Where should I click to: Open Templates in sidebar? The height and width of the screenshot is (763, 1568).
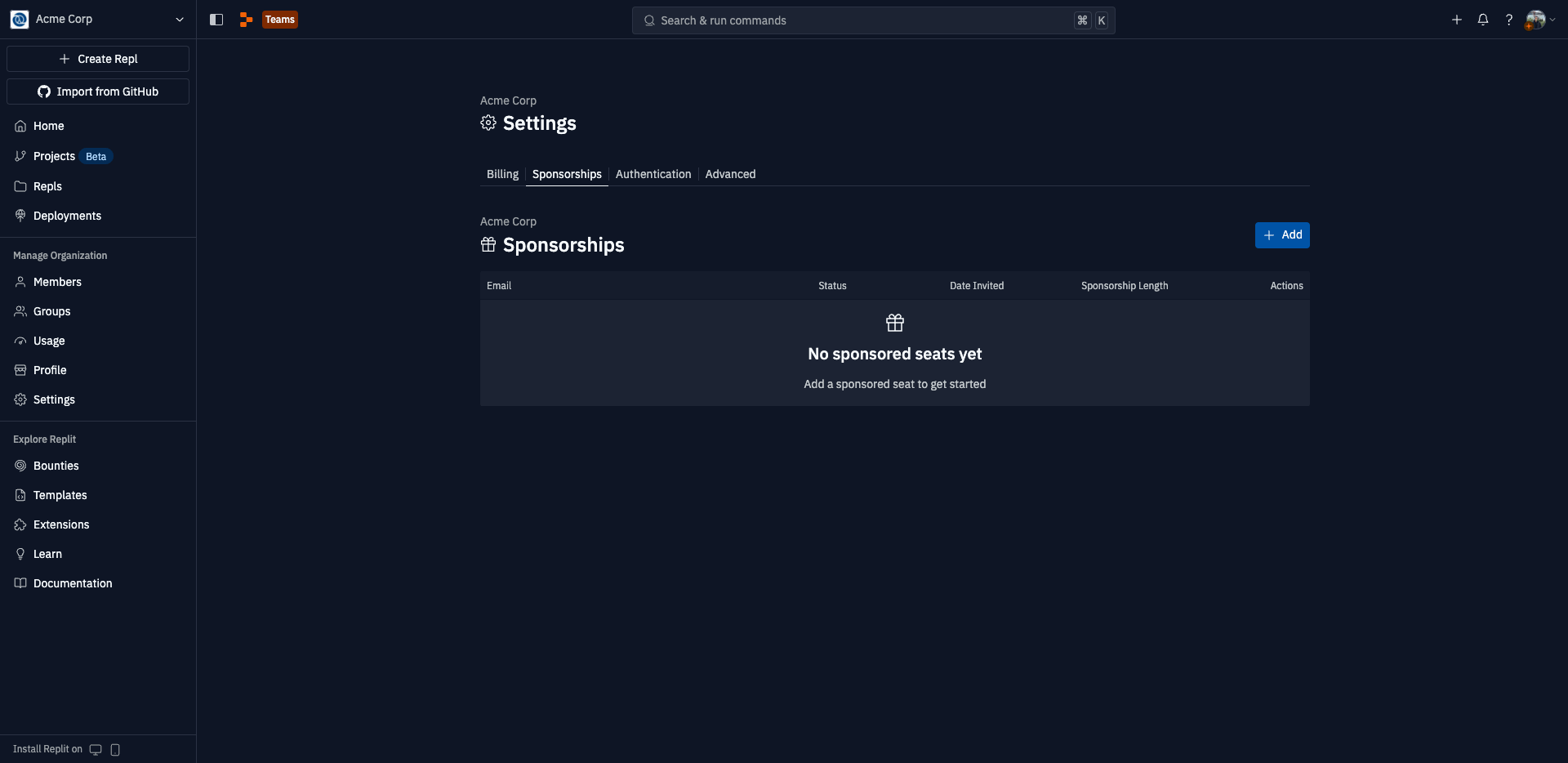(98, 495)
